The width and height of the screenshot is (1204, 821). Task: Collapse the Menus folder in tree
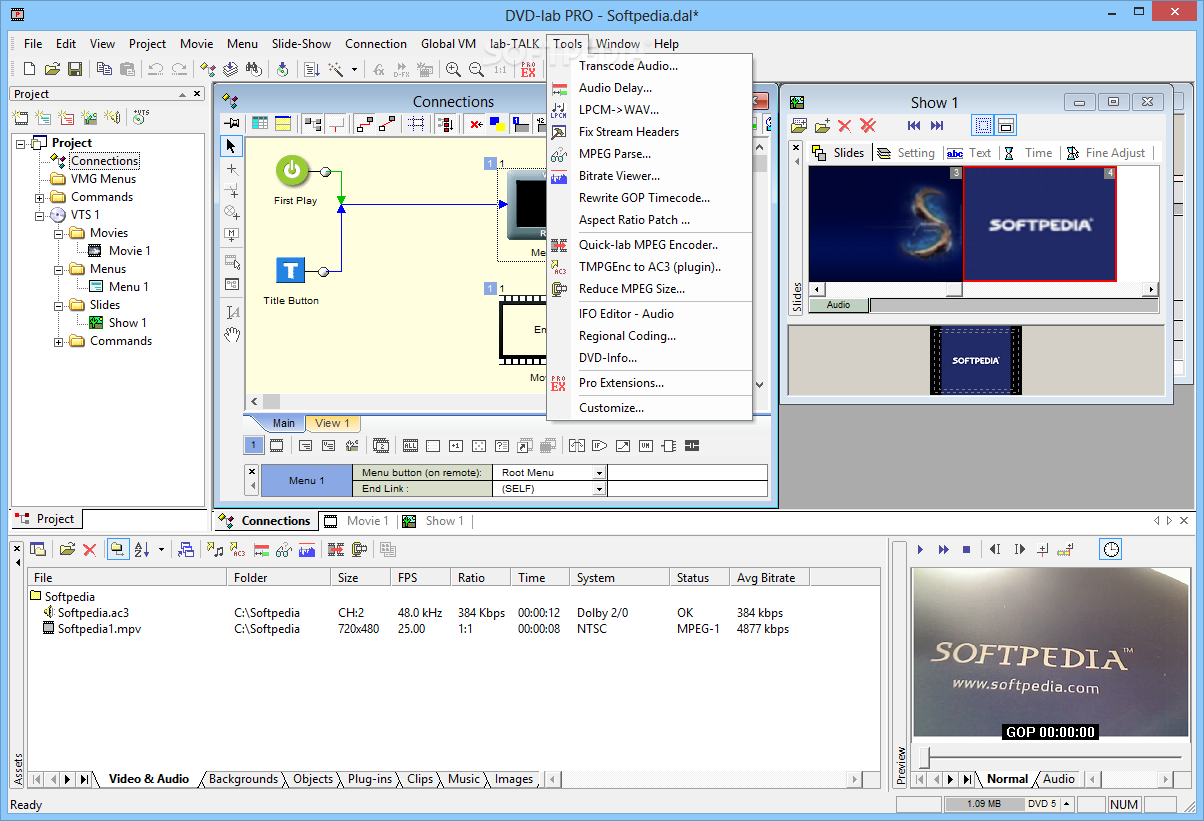59,269
